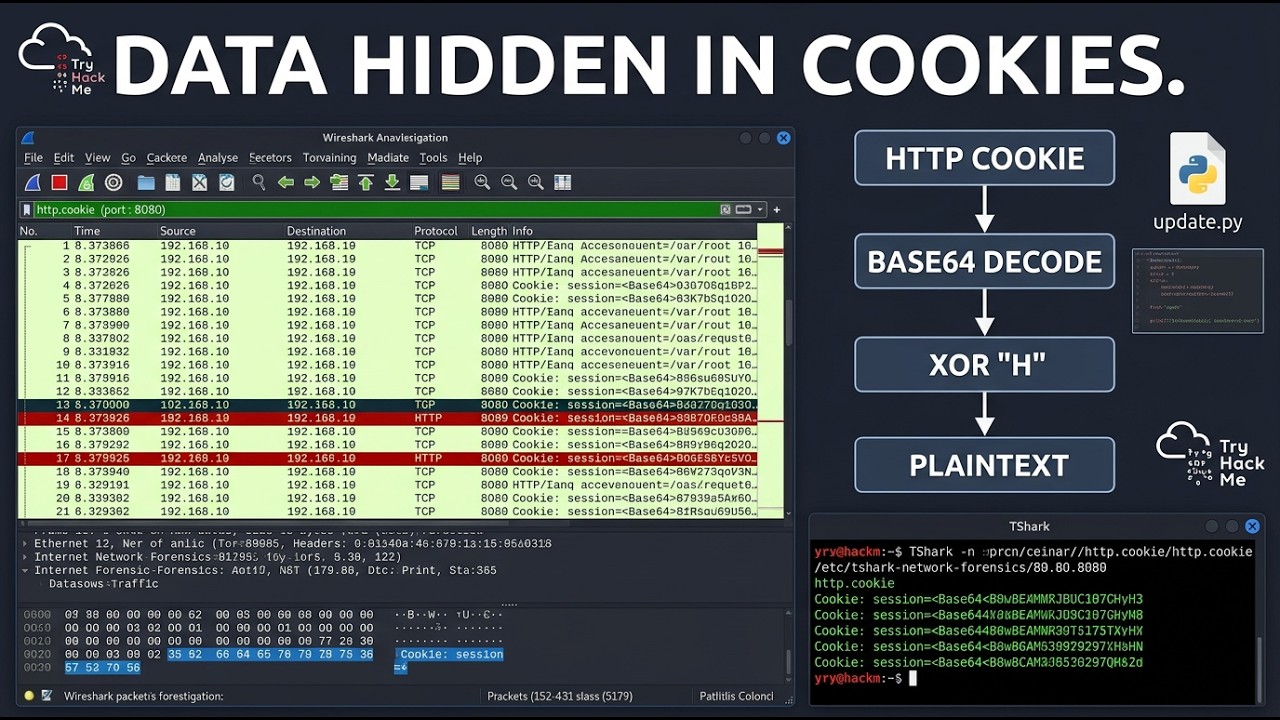Select packet row number 4

click(388, 285)
